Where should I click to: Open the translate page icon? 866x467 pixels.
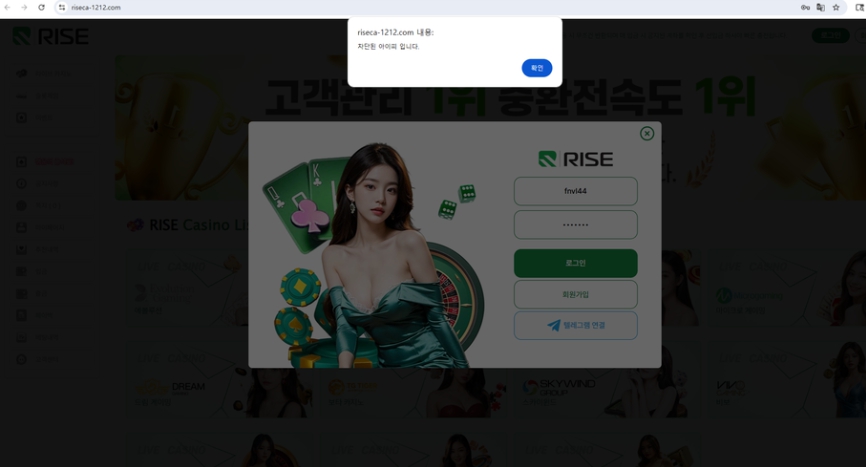pyautogui.click(x=821, y=7)
